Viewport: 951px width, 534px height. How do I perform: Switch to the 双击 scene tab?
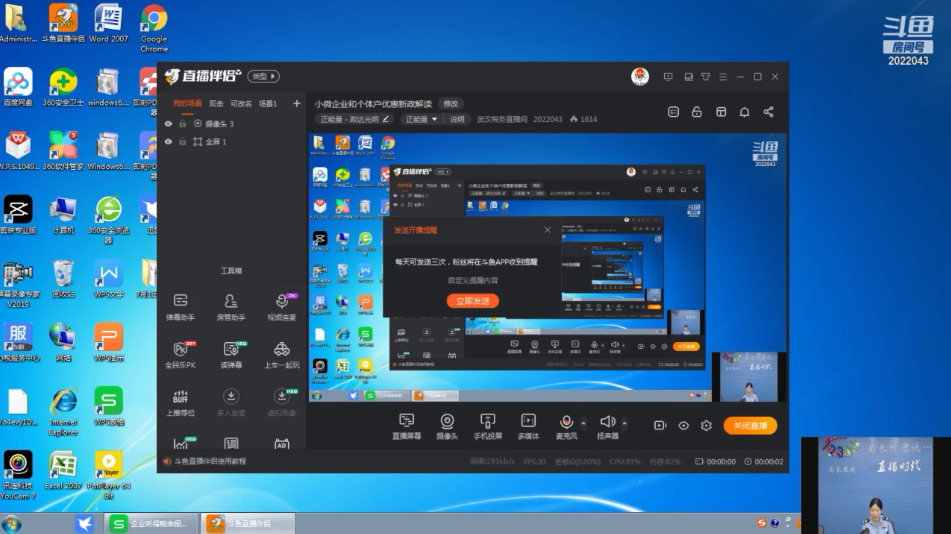[216, 103]
